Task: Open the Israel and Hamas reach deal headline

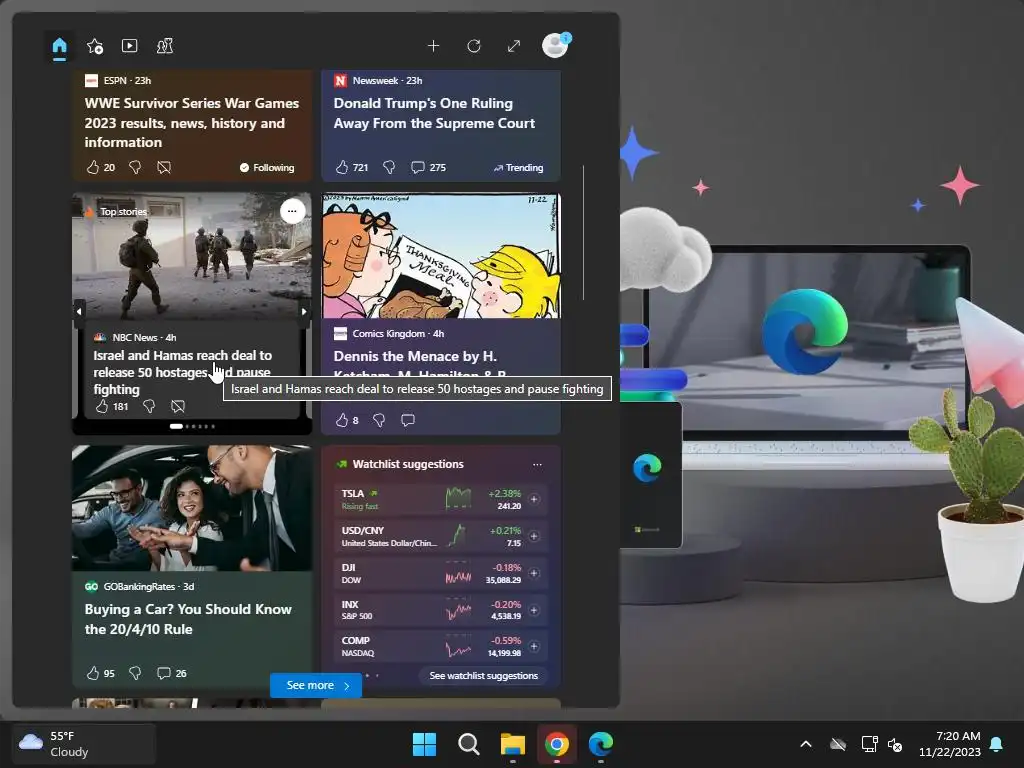Action: pos(182,372)
